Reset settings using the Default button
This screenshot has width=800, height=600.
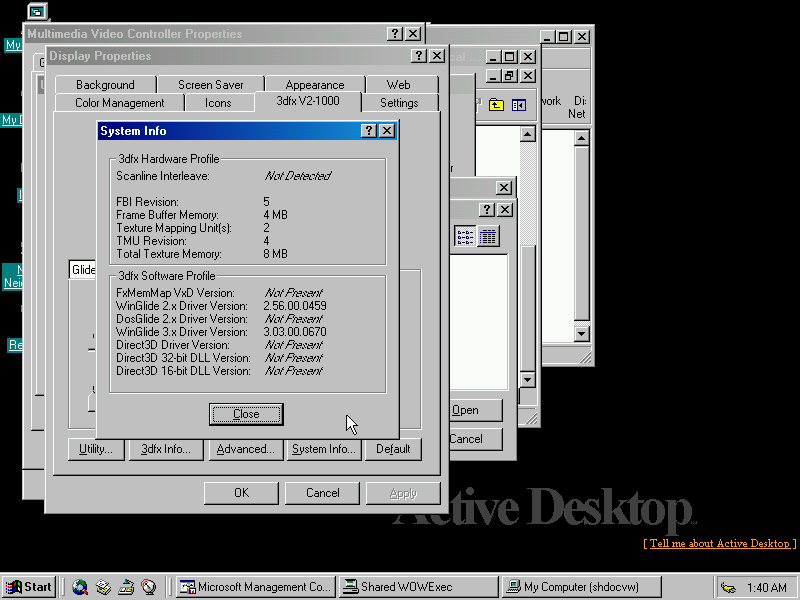(393, 449)
